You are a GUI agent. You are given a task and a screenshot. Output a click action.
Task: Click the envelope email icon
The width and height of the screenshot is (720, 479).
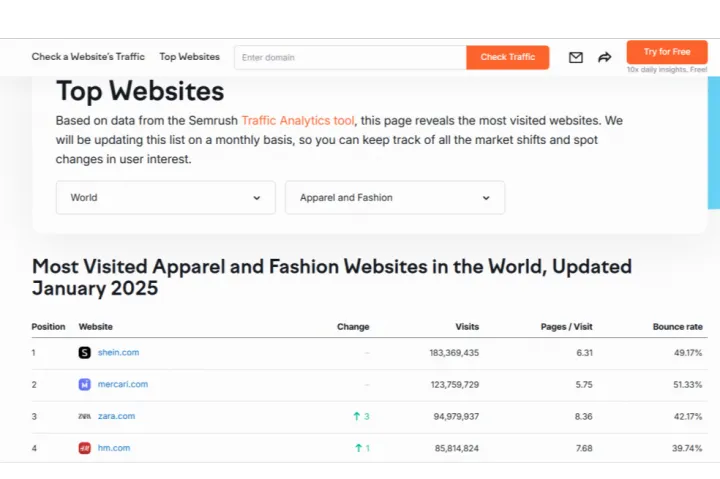coord(576,57)
